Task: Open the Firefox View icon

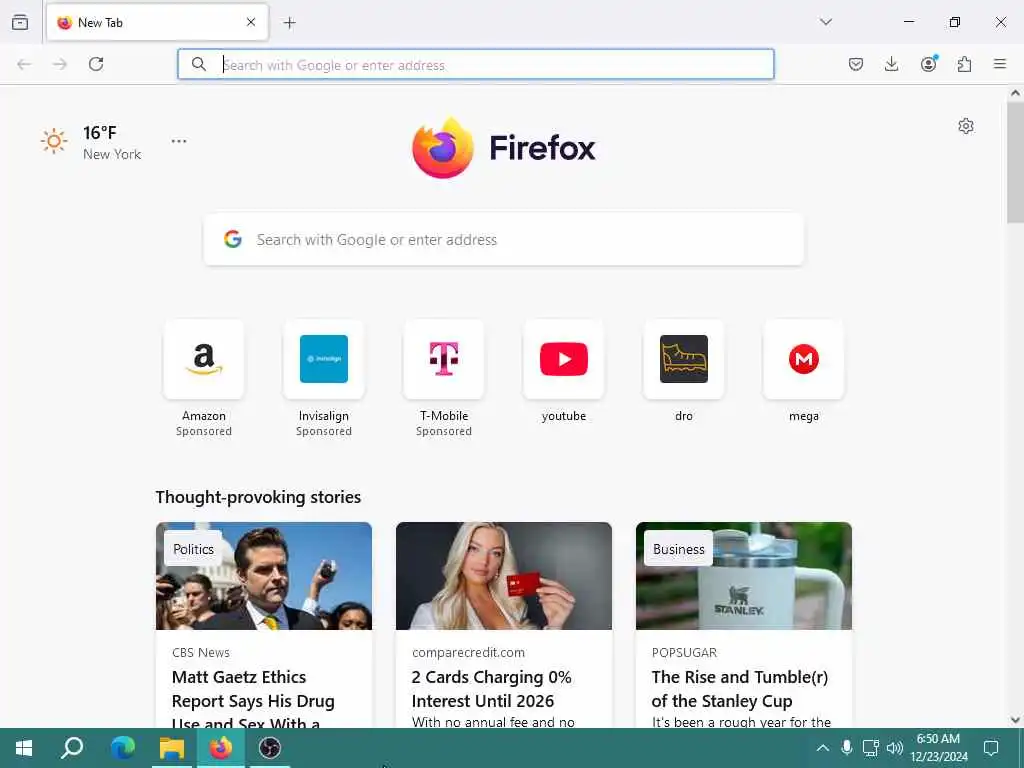Action: click(20, 22)
